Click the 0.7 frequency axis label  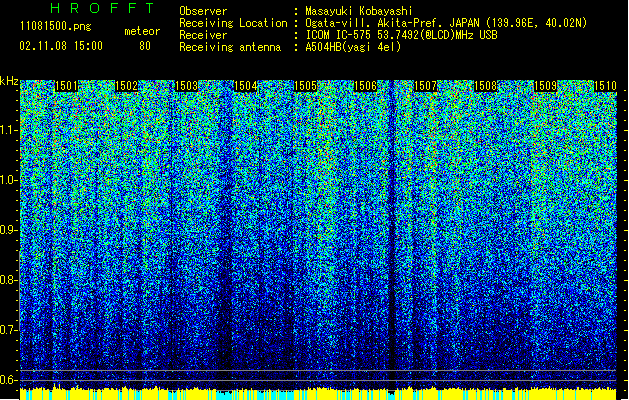point(8,330)
